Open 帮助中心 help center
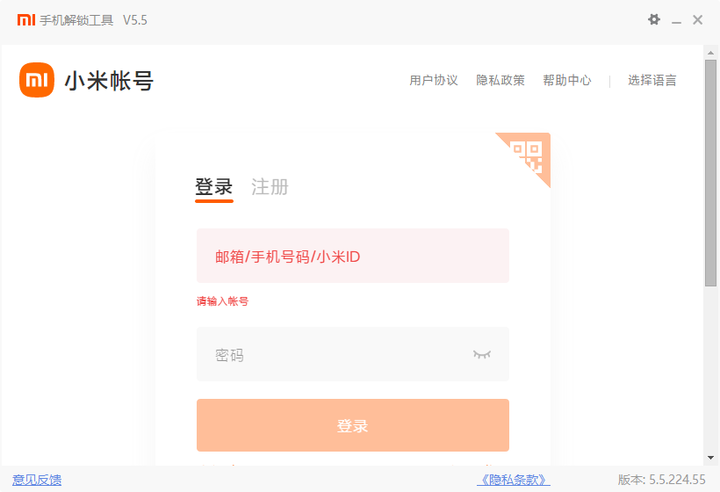 tap(567, 80)
